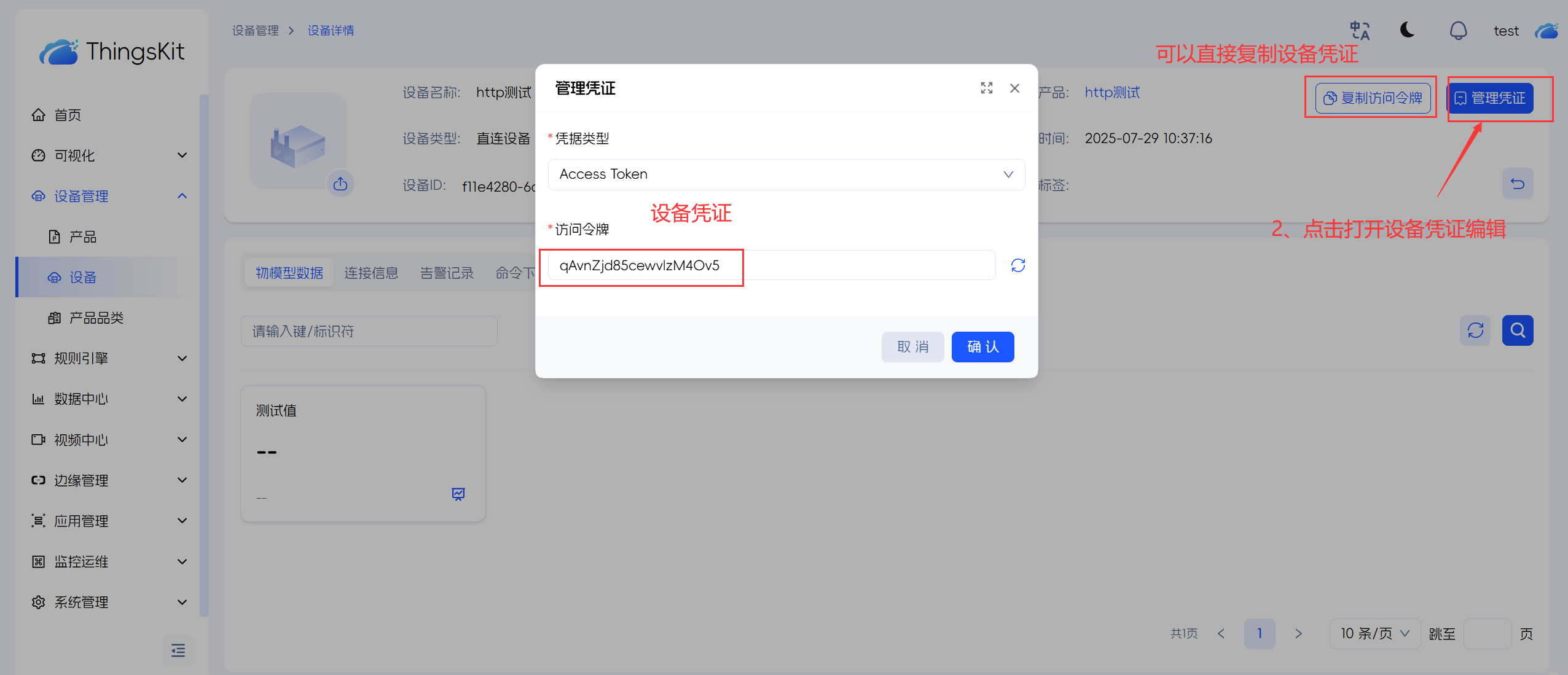The width and height of the screenshot is (1568, 675).
Task: Open the 10 条/页 page size dropdown
Action: coord(1374,633)
